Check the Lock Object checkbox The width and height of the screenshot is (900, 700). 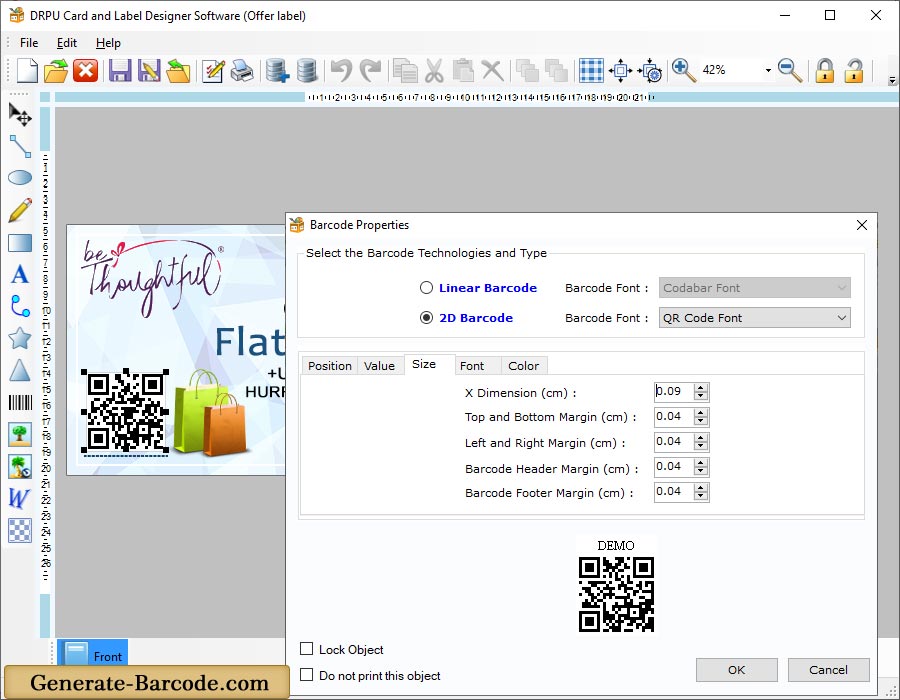pyautogui.click(x=307, y=649)
